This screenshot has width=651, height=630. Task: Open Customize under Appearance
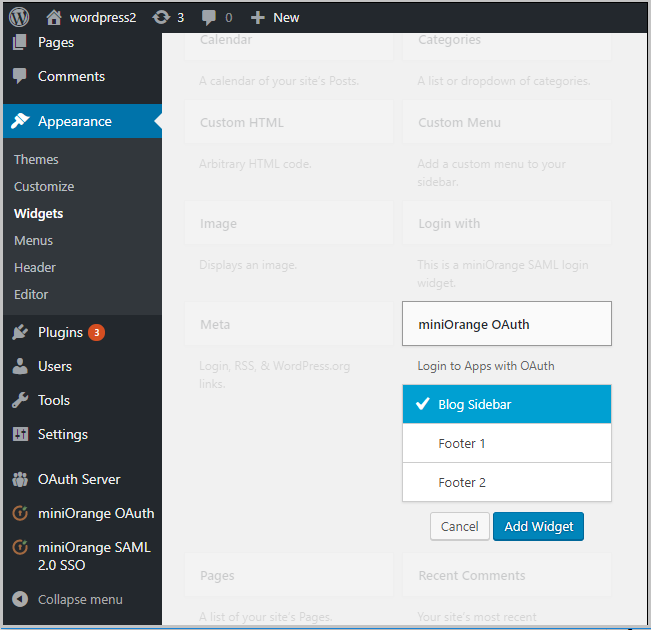point(44,186)
